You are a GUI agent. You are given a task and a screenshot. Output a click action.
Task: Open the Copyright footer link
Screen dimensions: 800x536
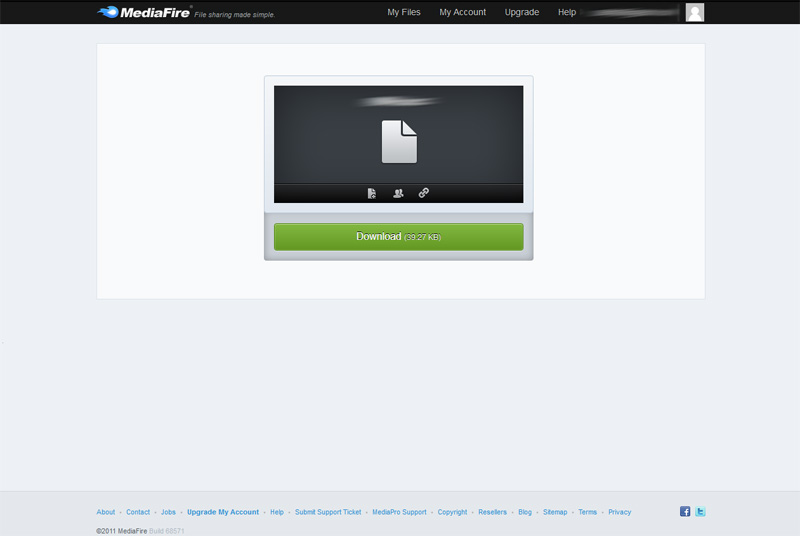click(452, 512)
